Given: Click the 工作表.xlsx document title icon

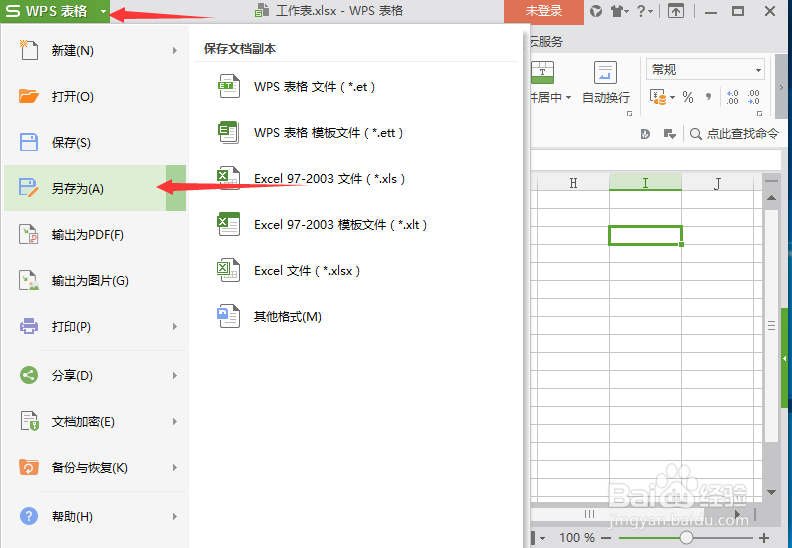Looking at the screenshot, I should pyautogui.click(x=261, y=11).
